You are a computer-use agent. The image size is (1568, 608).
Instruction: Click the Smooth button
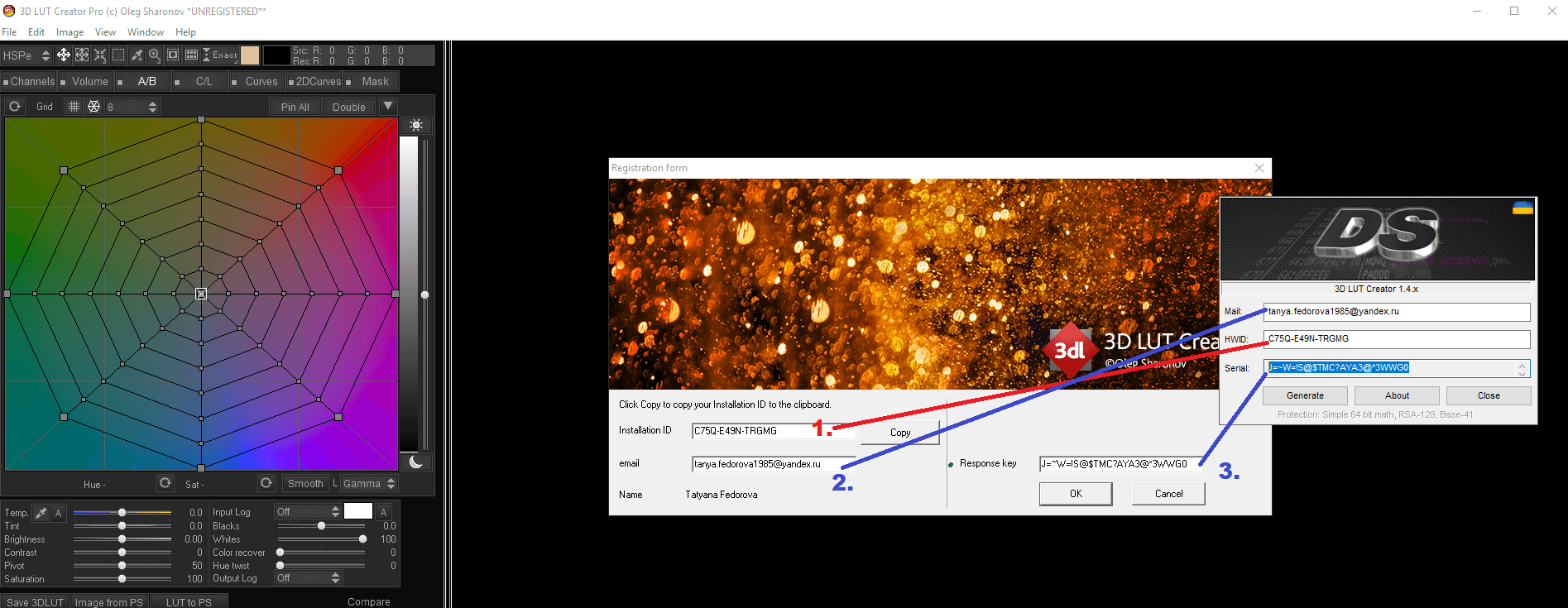click(305, 483)
